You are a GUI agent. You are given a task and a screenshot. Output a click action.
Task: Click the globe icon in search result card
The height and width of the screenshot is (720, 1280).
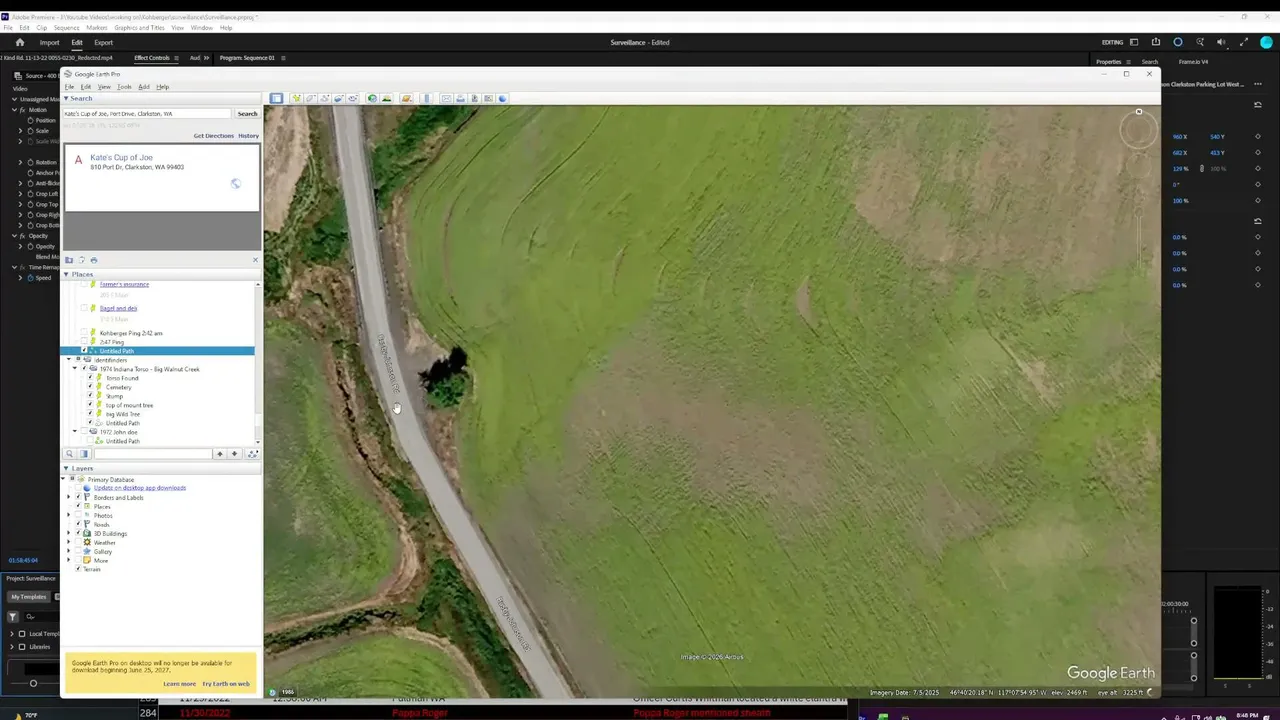tap(235, 184)
